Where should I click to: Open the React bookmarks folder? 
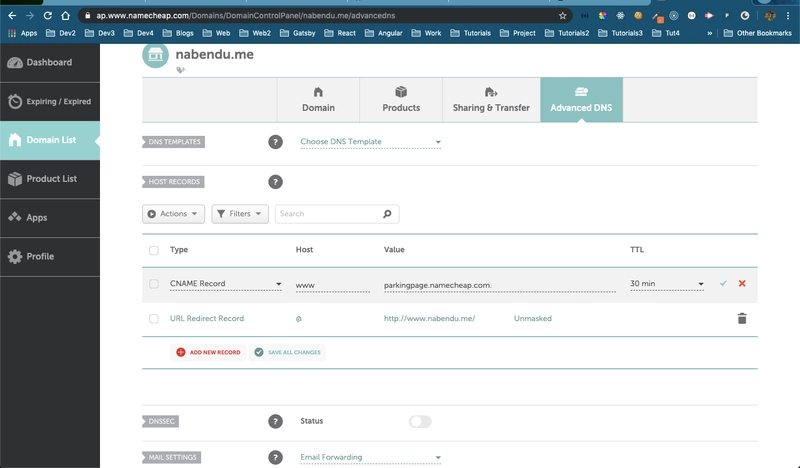click(x=340, y=33)
